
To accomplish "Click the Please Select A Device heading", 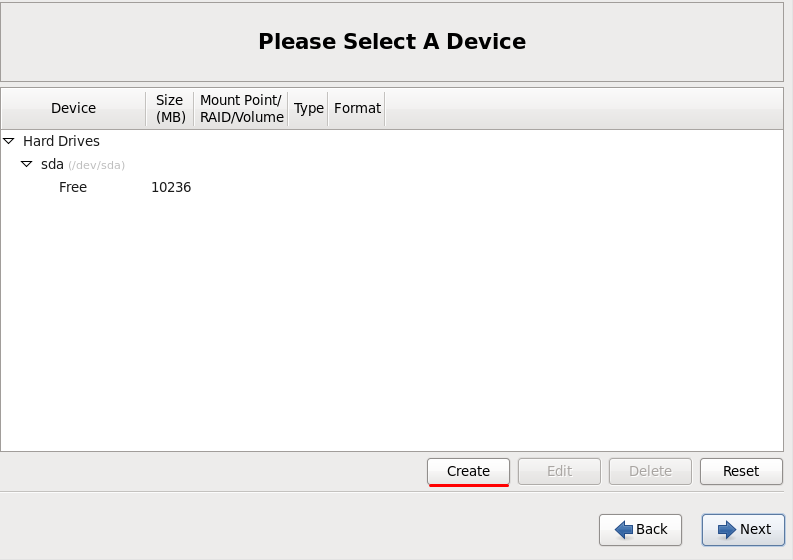I will point(392,41).
